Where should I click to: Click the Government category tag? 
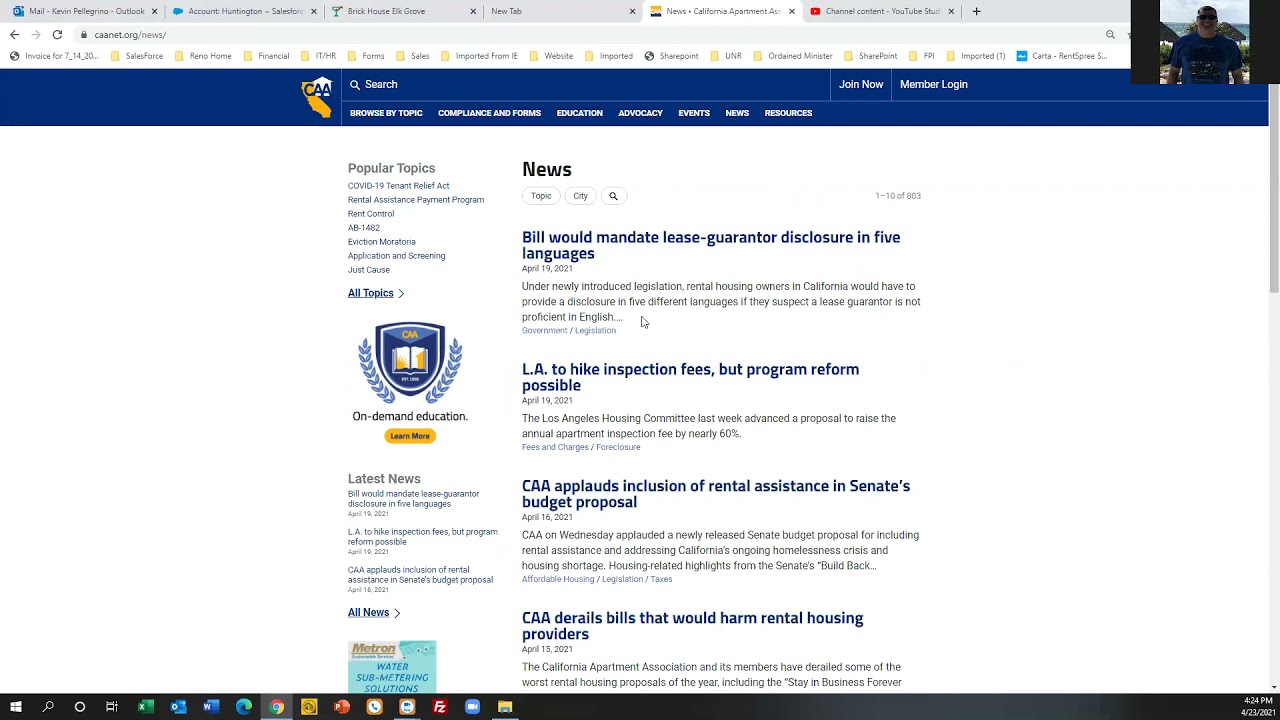click(544, 330)
